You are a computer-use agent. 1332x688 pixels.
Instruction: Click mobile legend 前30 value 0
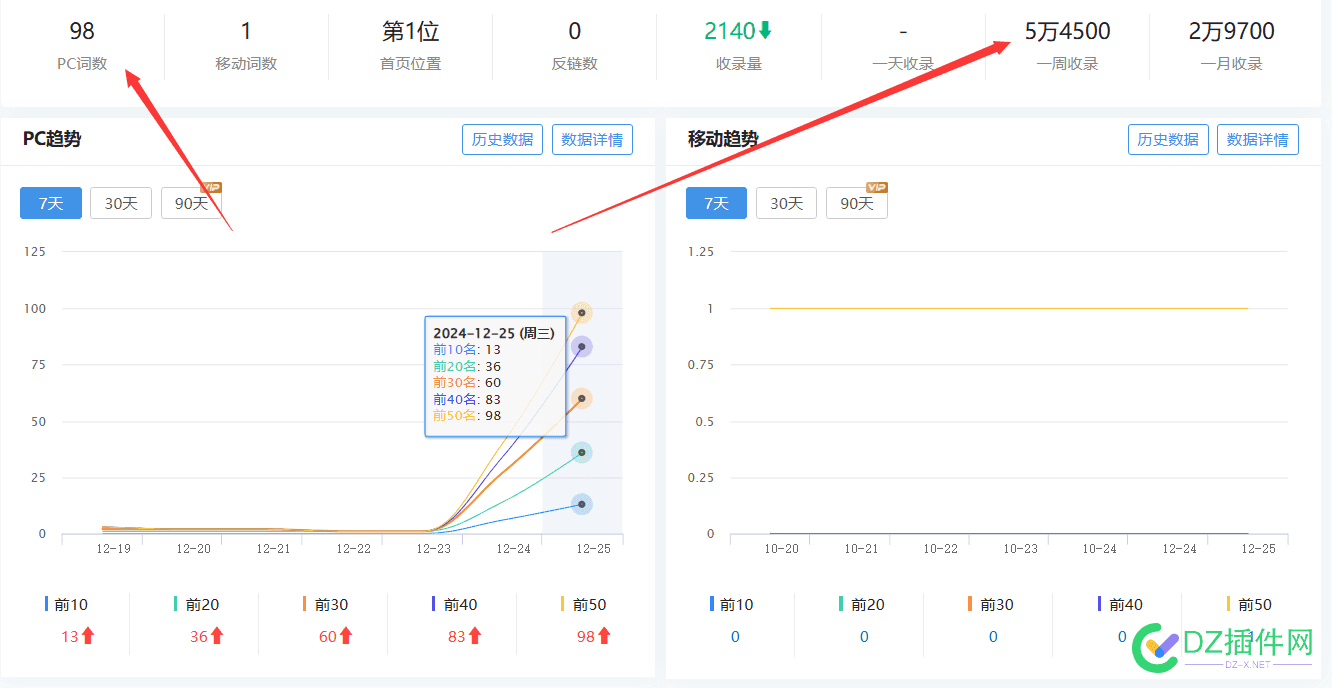coord(993,636)
